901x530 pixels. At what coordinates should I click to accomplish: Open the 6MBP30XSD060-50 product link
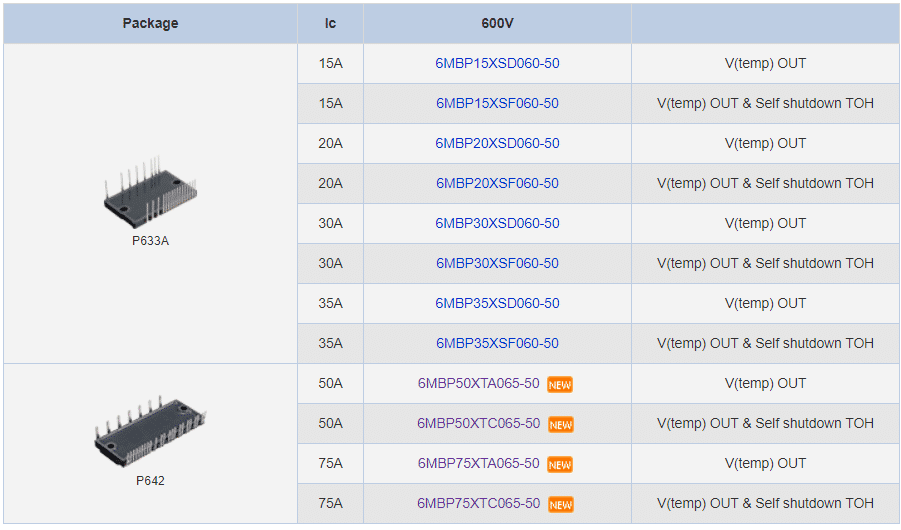[x=497, y=223]
